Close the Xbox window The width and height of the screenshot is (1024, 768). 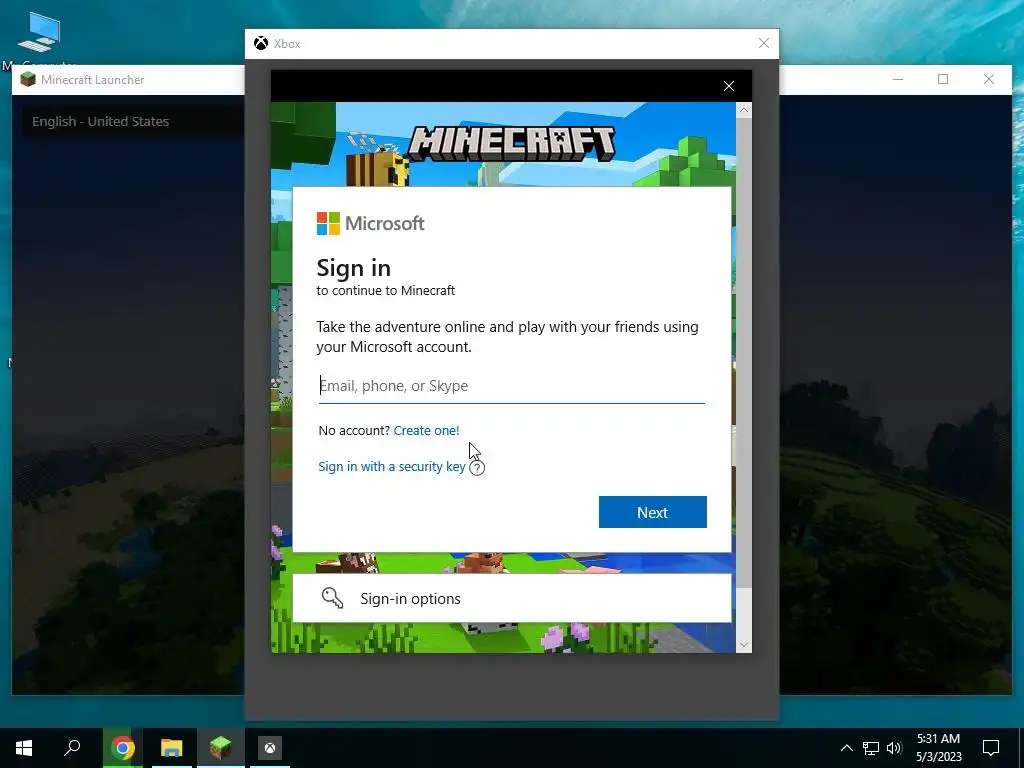coord(763,43)
